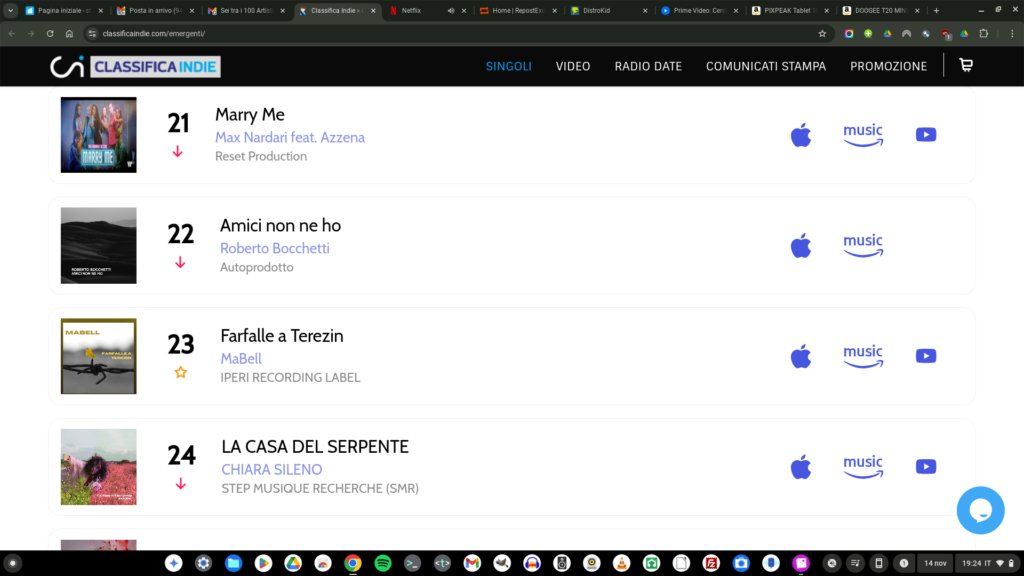Image resolution: width=1024 pixels, height=576 pixels.
Task: Open the calendar showing 14 nov
Action: click(935, 563)
